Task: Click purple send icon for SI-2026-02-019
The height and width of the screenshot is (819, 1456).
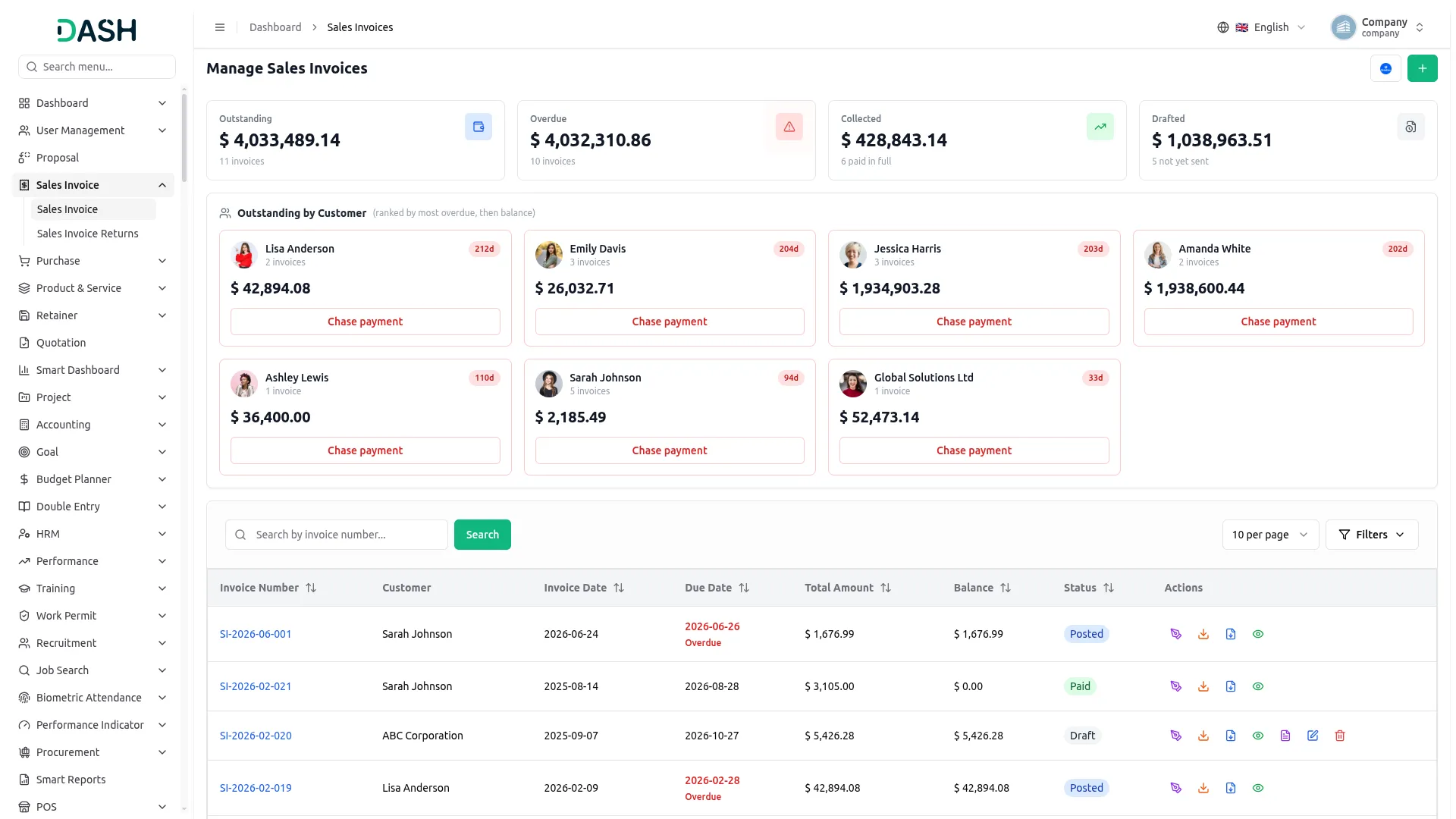Action: point(1176,788)
